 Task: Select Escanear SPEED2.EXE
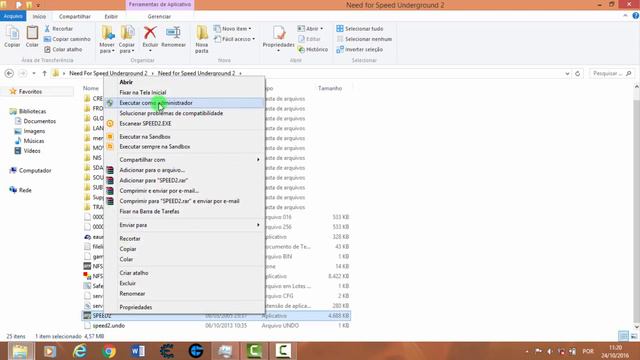tap(184, 123)
